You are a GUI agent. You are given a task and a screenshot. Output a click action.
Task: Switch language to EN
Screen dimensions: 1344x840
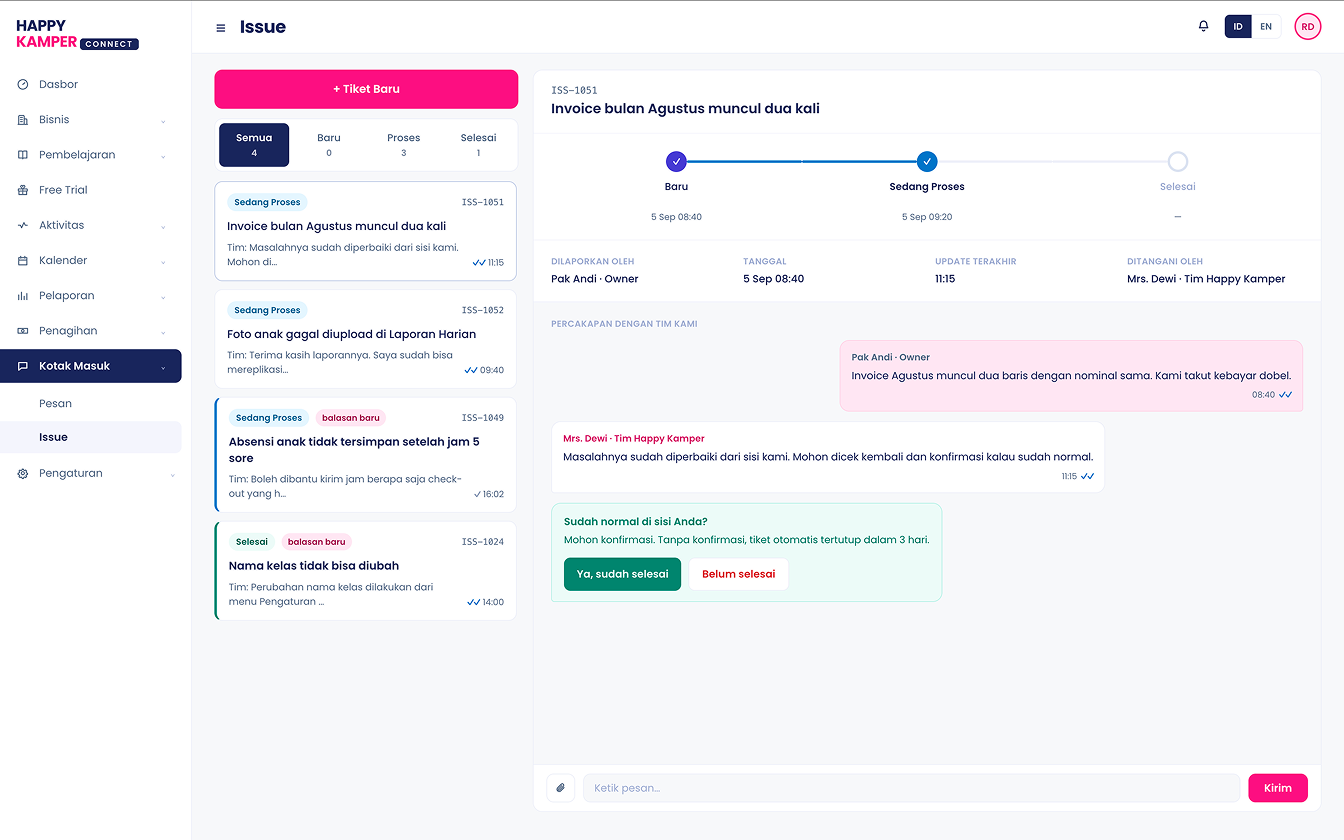[x=1266, y=27]
